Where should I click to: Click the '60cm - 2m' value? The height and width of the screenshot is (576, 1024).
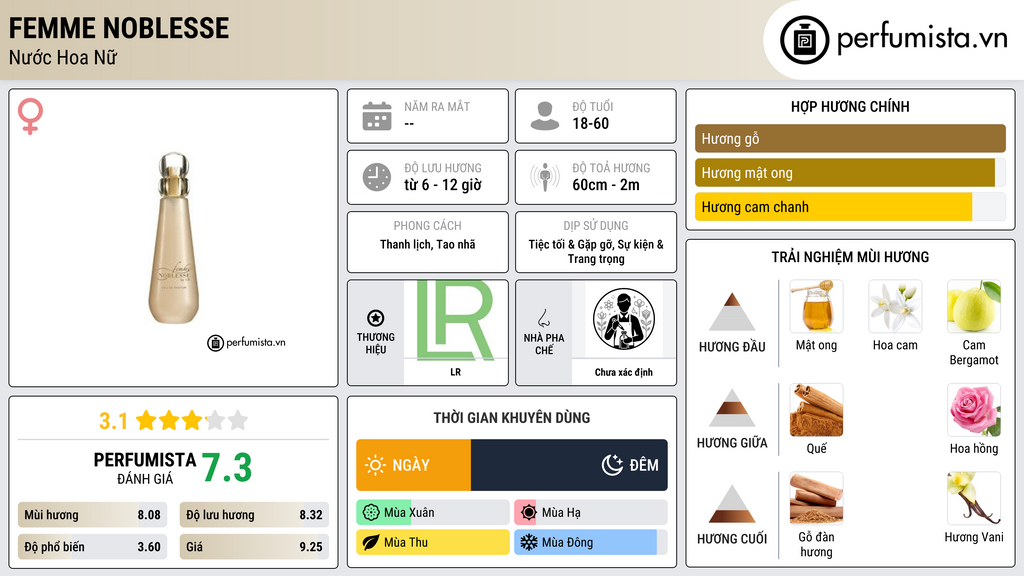point(606,185)
